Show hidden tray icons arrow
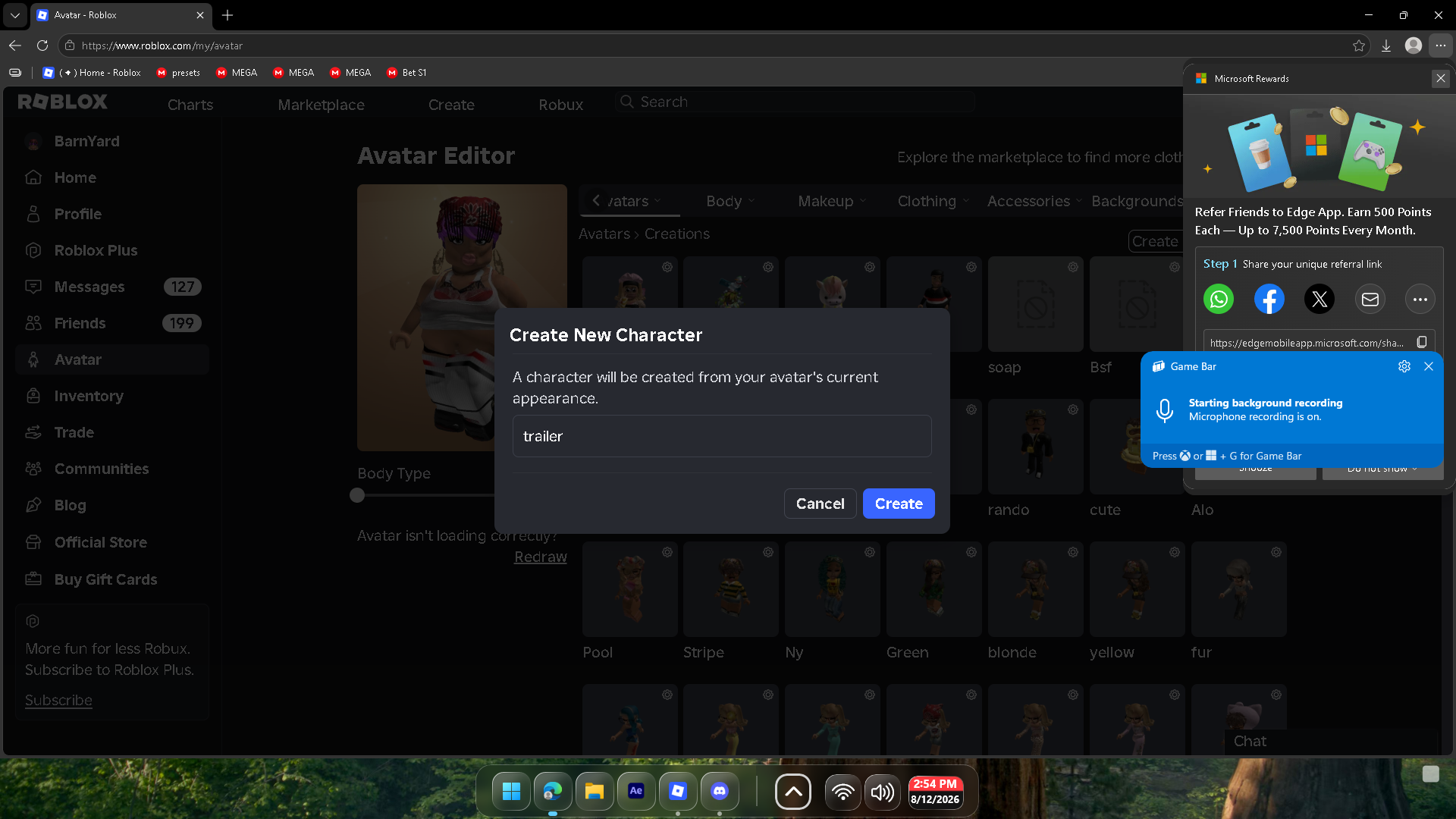The width and height of the screenshot is (1456, 819). [793, 792]
